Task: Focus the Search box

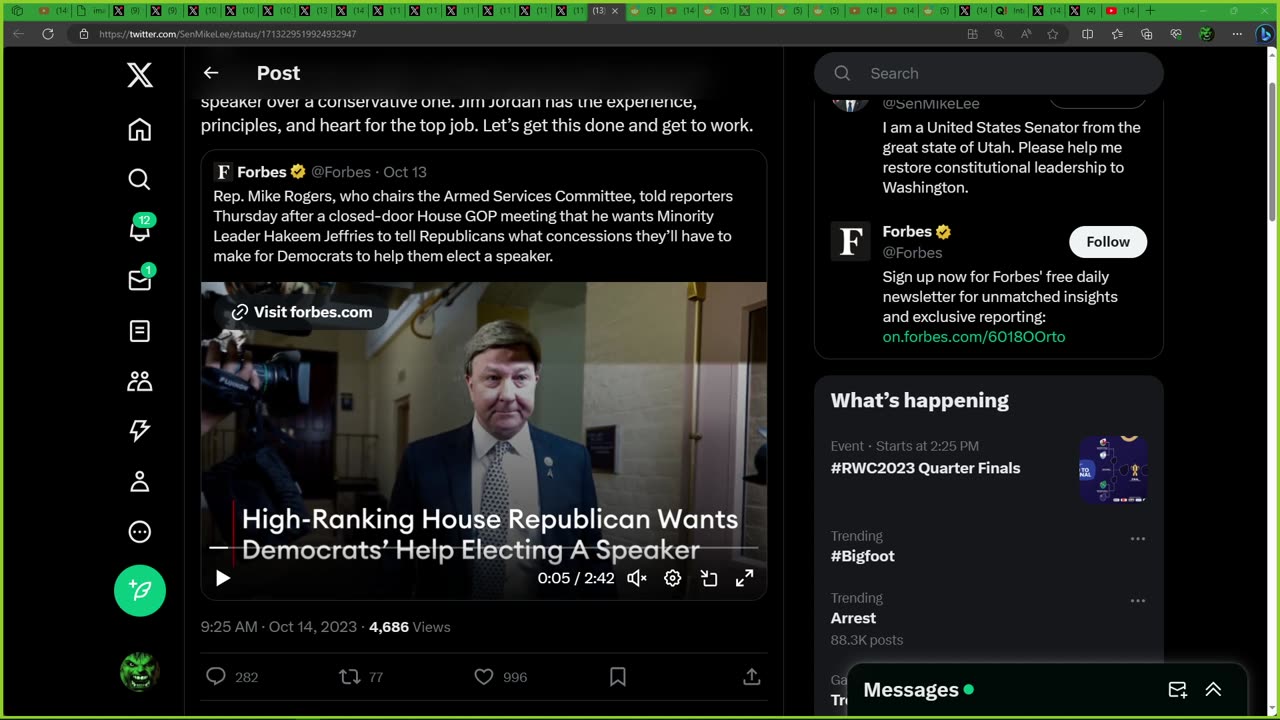Action: point(989,73)
